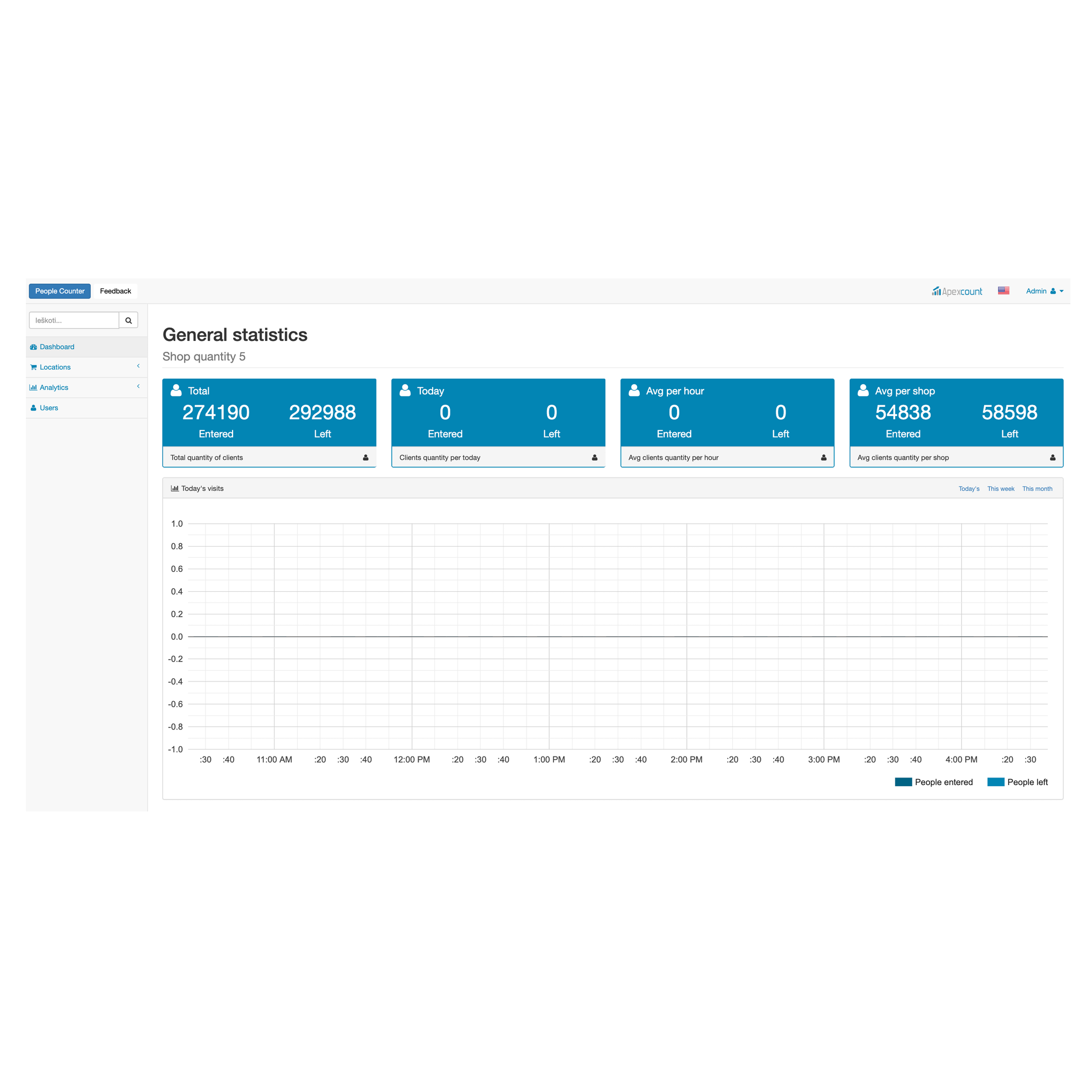Click the Locations shopping cart icon

pyautogui.click(x=33, y=367)
